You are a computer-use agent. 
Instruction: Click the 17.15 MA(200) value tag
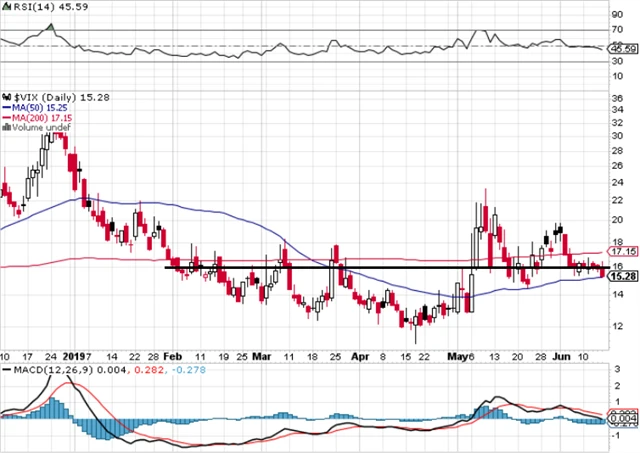[620, 251]
